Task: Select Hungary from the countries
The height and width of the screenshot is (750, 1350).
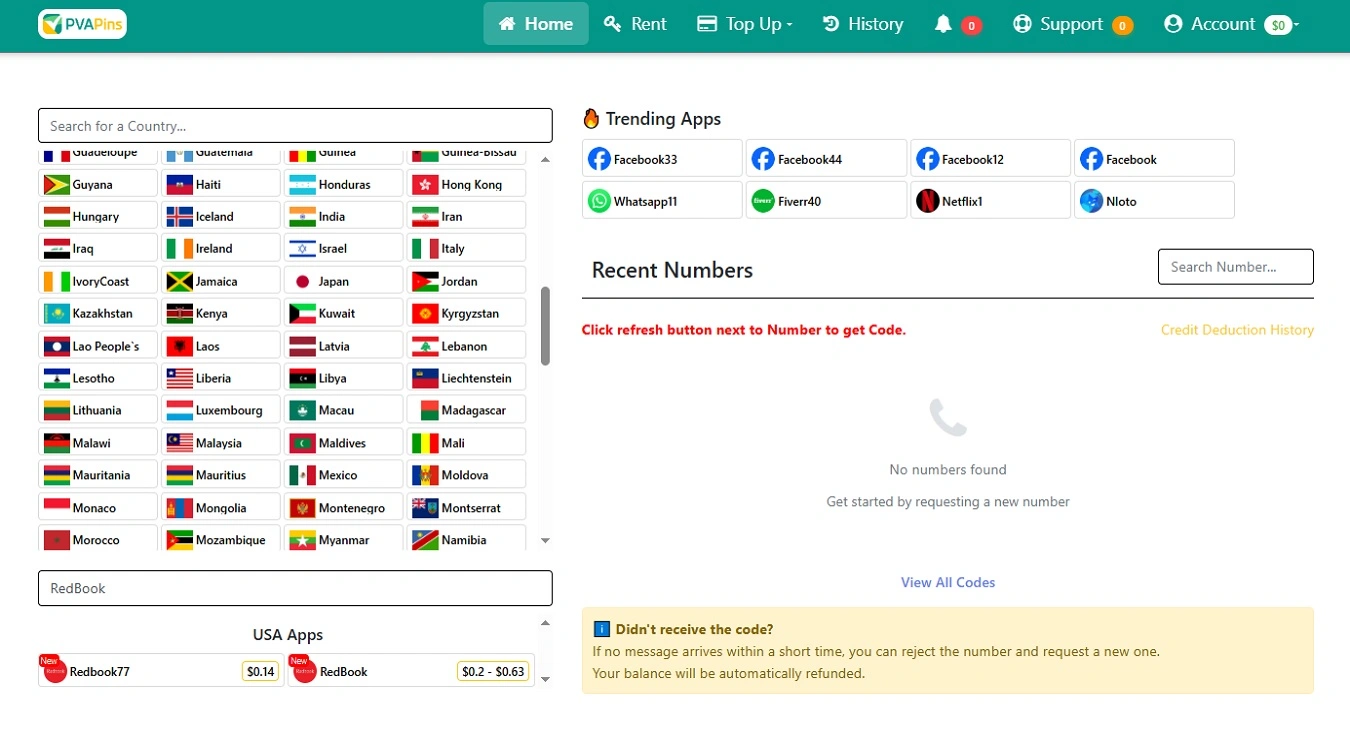Action: tap(98, 216)
